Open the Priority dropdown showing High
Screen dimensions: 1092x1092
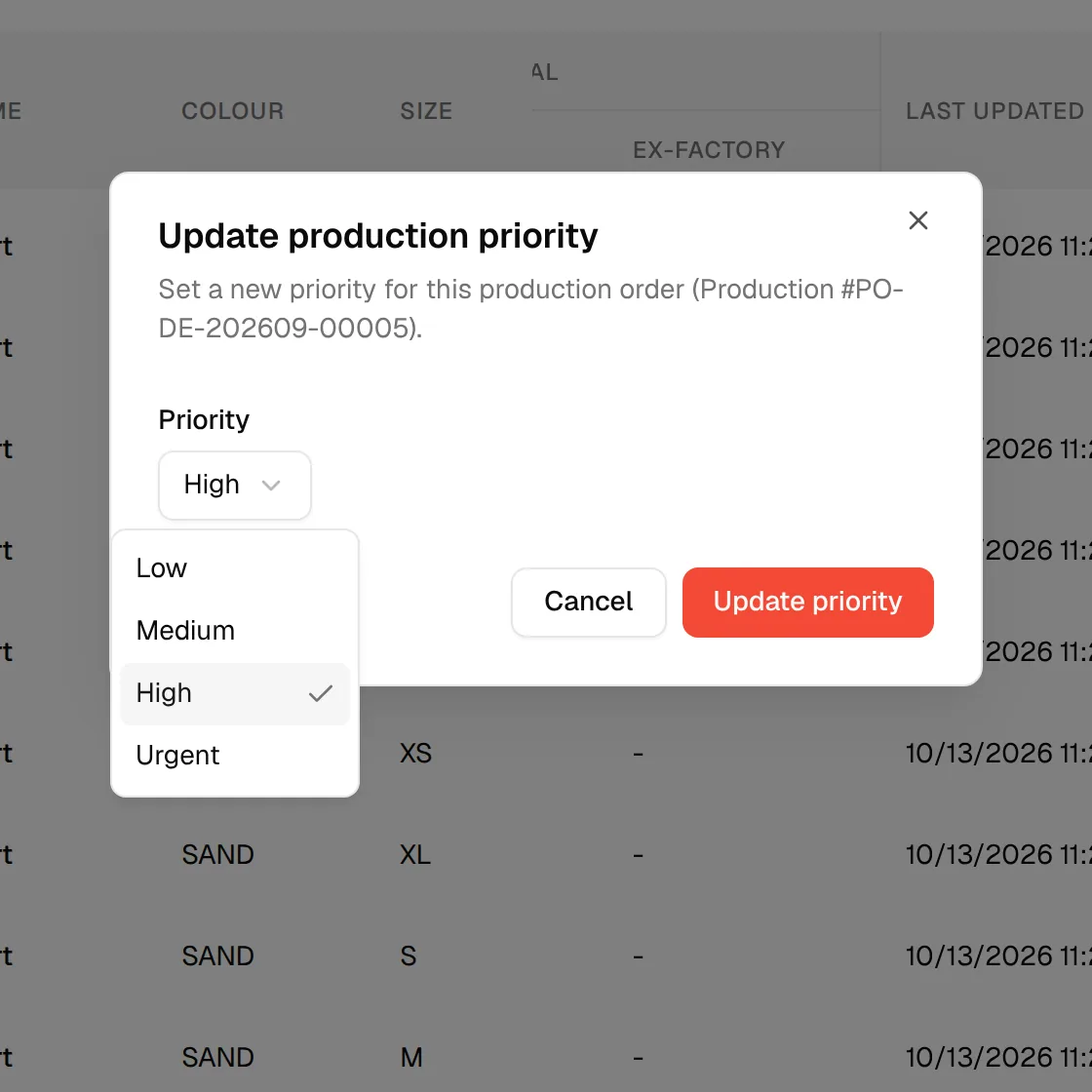(235, 485)
